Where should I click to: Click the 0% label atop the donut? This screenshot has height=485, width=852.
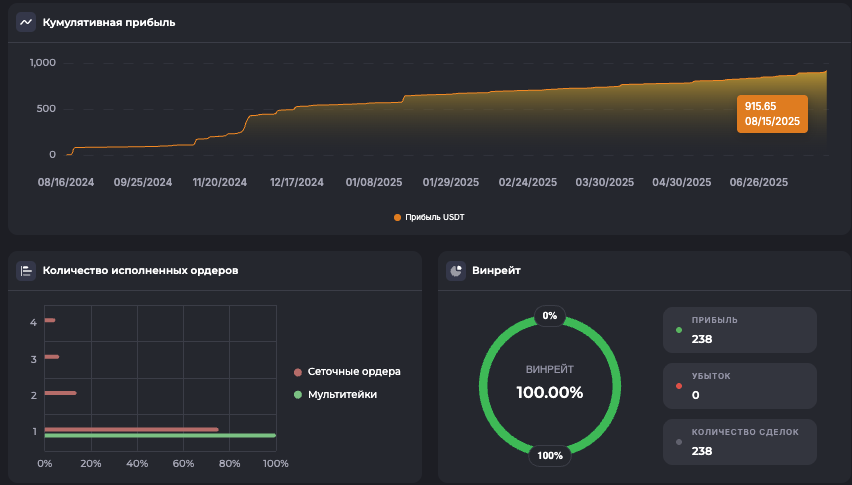coord(549,315)
